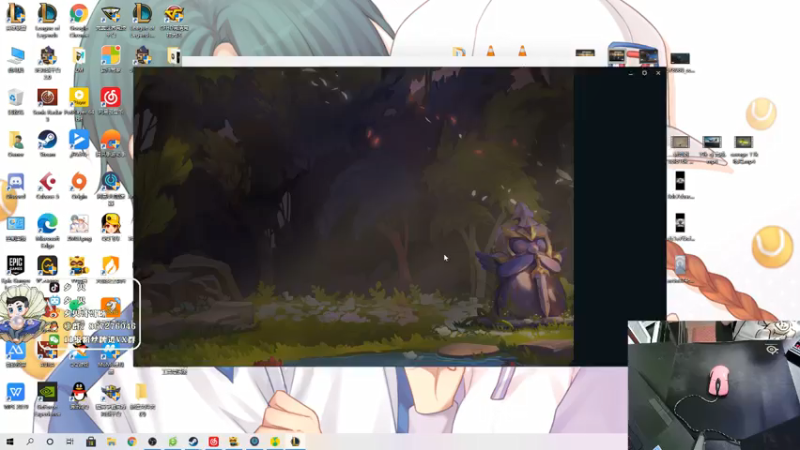800x450 pixels.
Task: Switch to League of Legends on the taskbar
Action: coord(295,441)
